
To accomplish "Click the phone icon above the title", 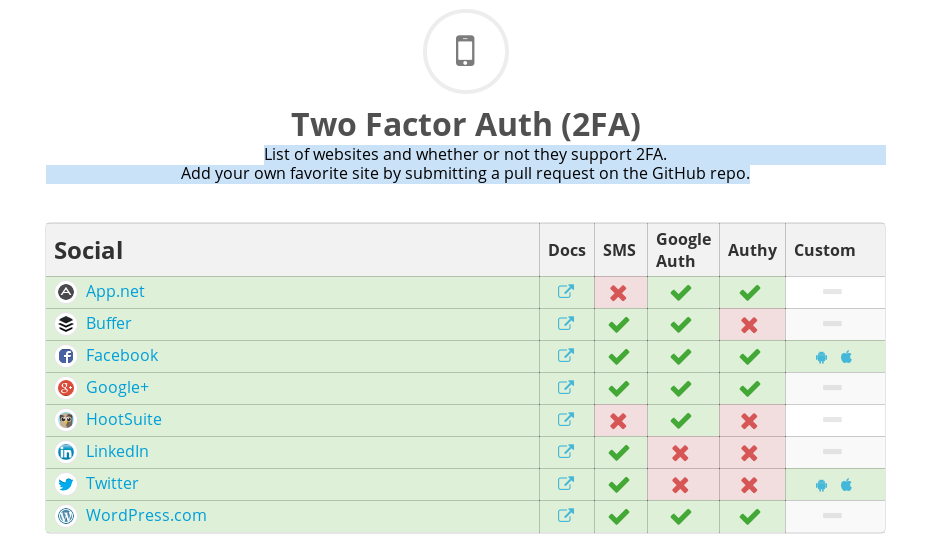I will [465, 51].
